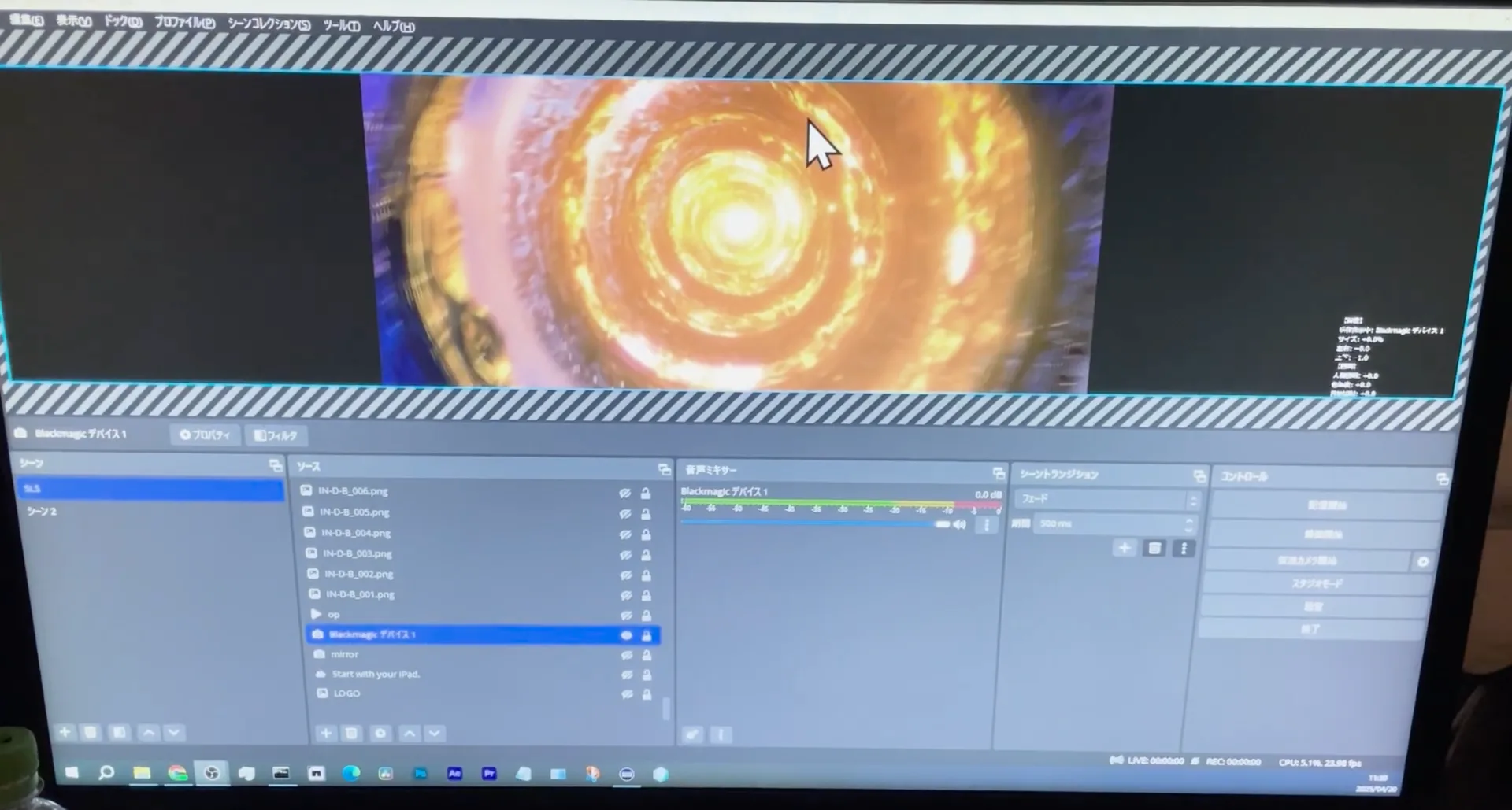
Task: Open the Help menu
Action: [x=393, y=27]
